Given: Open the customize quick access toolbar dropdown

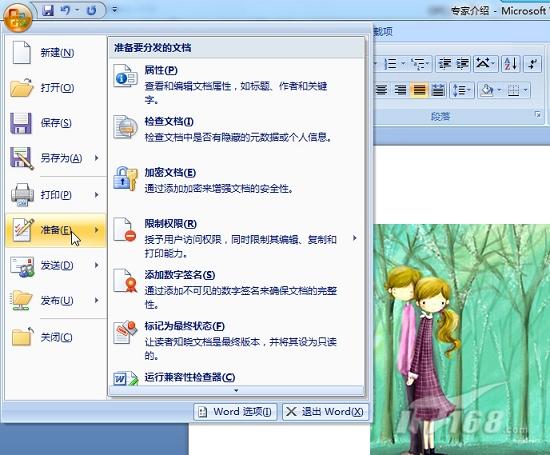Looking at the screenshot, I should tap(114, 10).
